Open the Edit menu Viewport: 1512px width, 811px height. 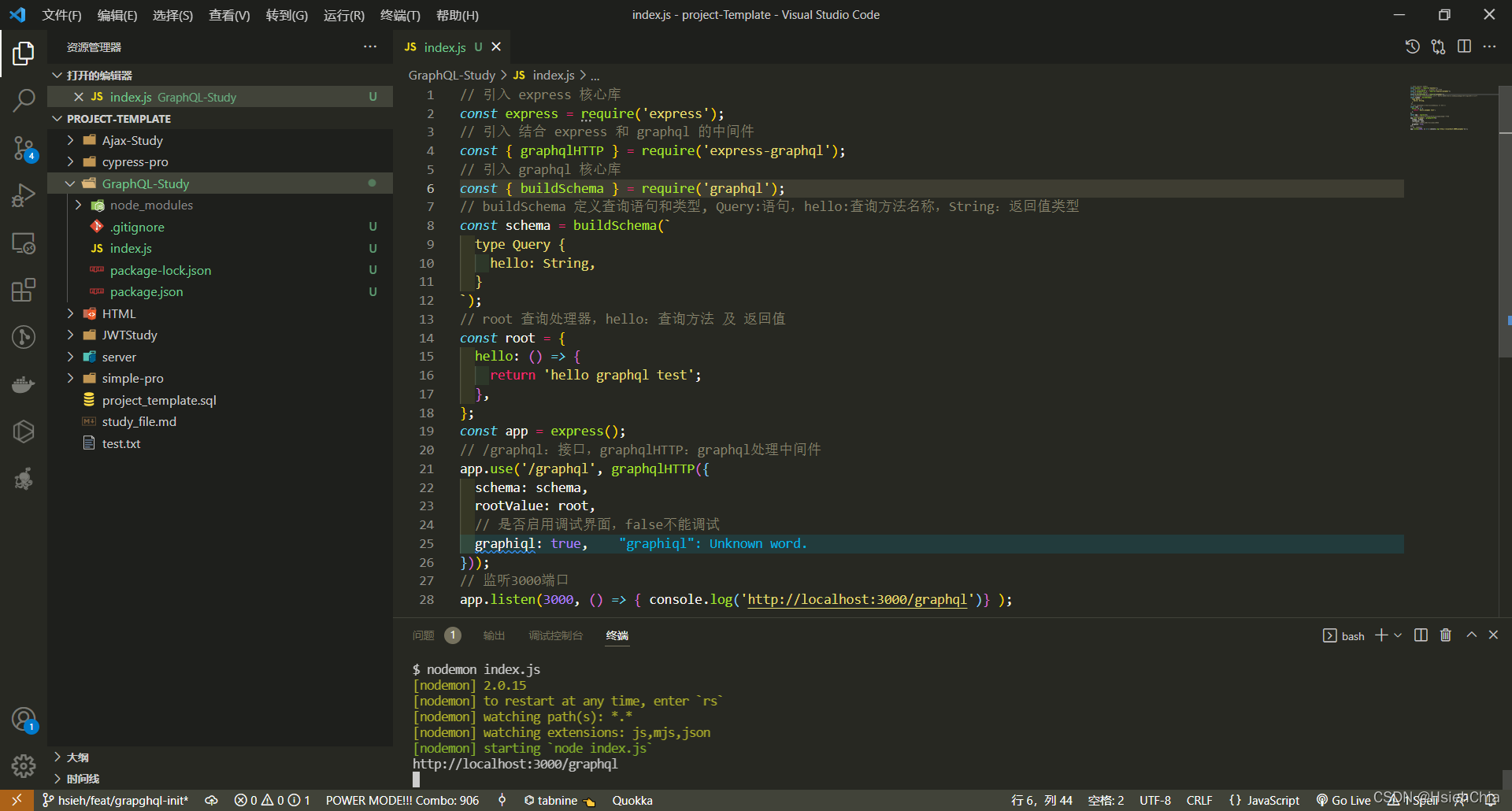coord(117,15)
